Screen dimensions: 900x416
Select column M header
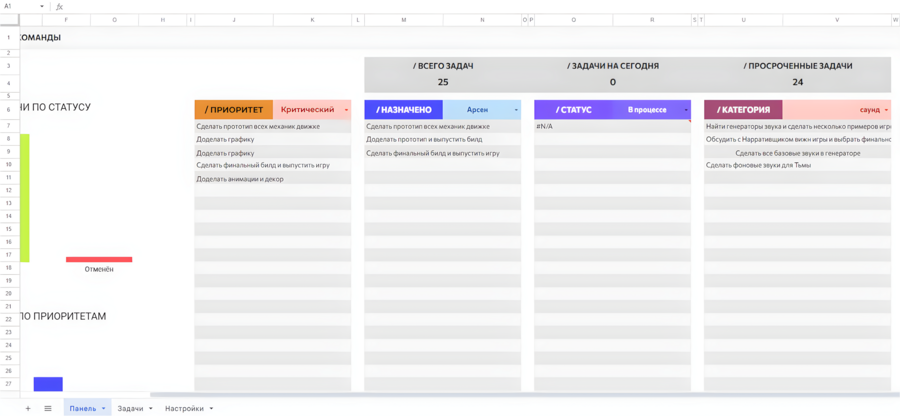pos(404,20)
